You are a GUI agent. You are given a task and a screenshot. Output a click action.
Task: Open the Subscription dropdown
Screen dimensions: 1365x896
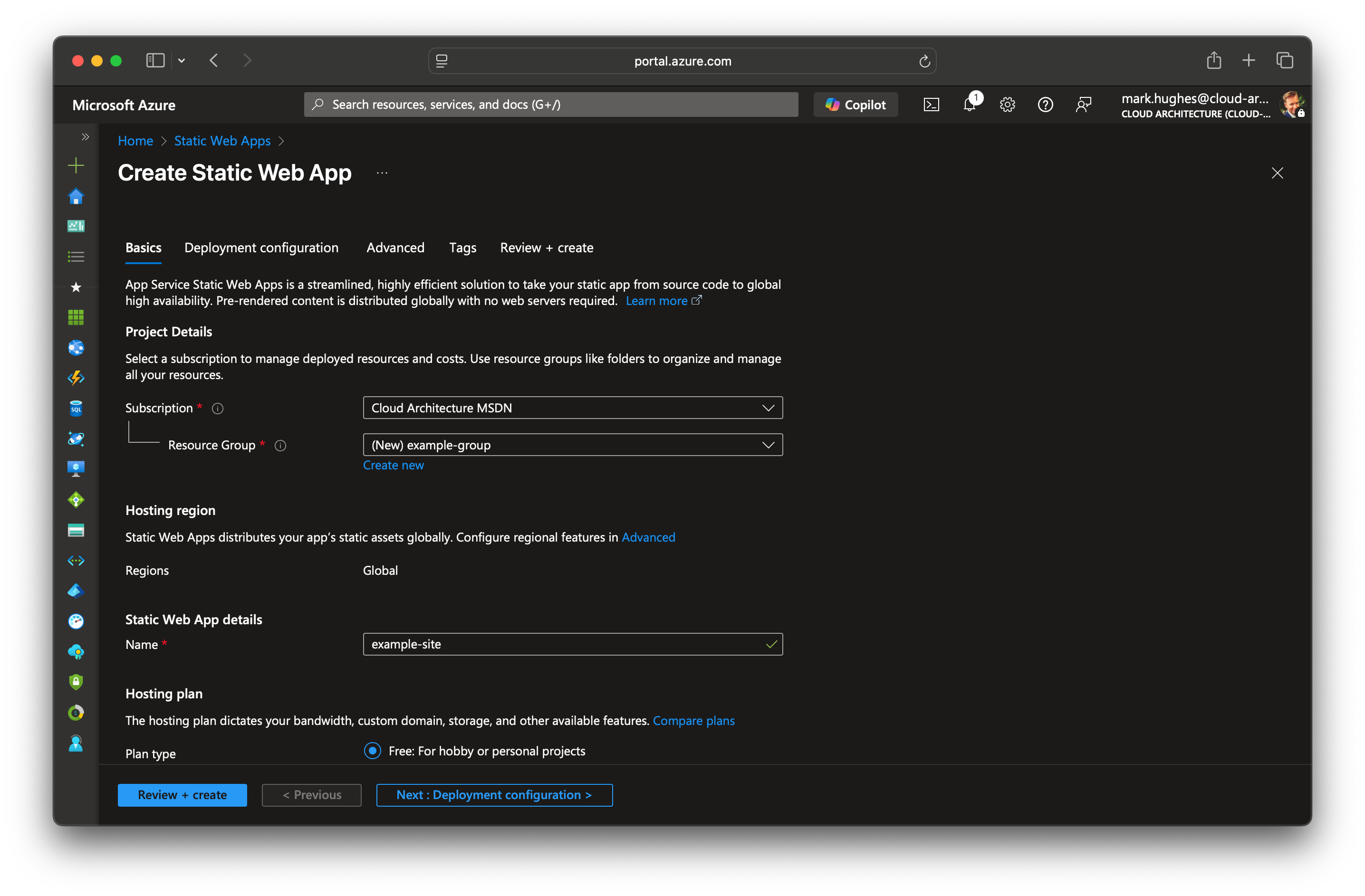[x=573, y=408]
